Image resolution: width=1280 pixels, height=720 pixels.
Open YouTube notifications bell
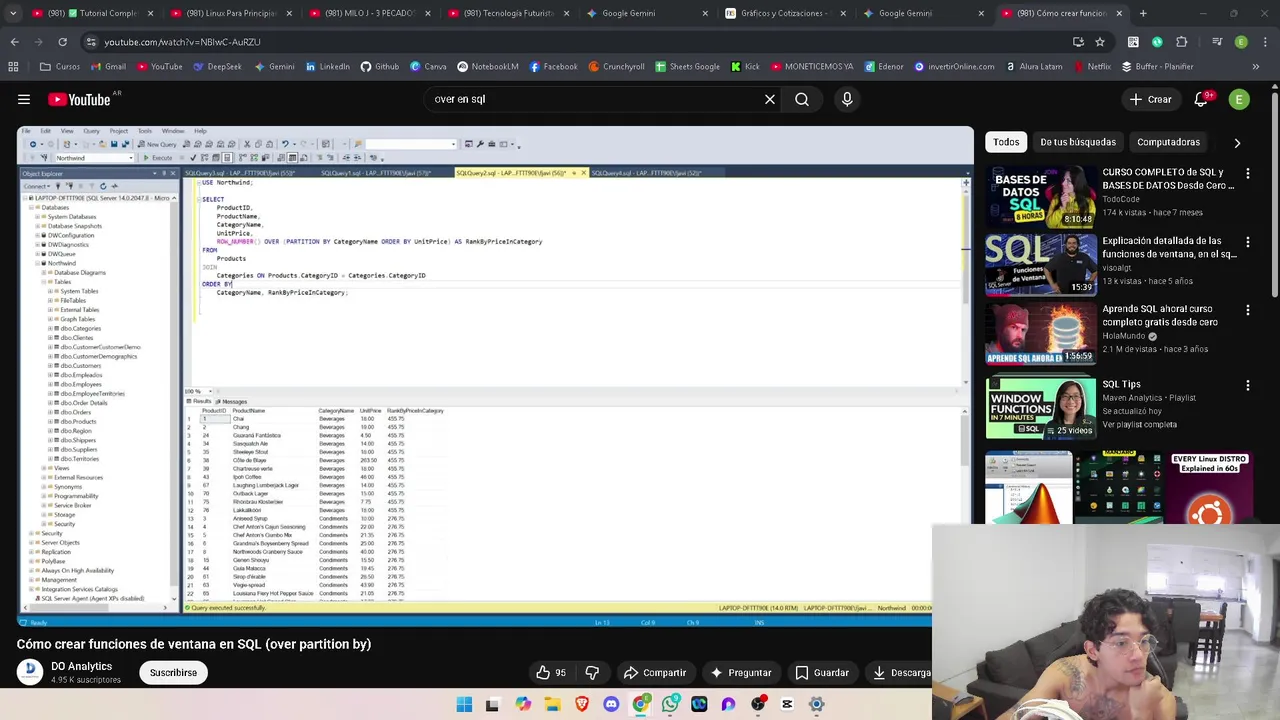point(1202,99)
